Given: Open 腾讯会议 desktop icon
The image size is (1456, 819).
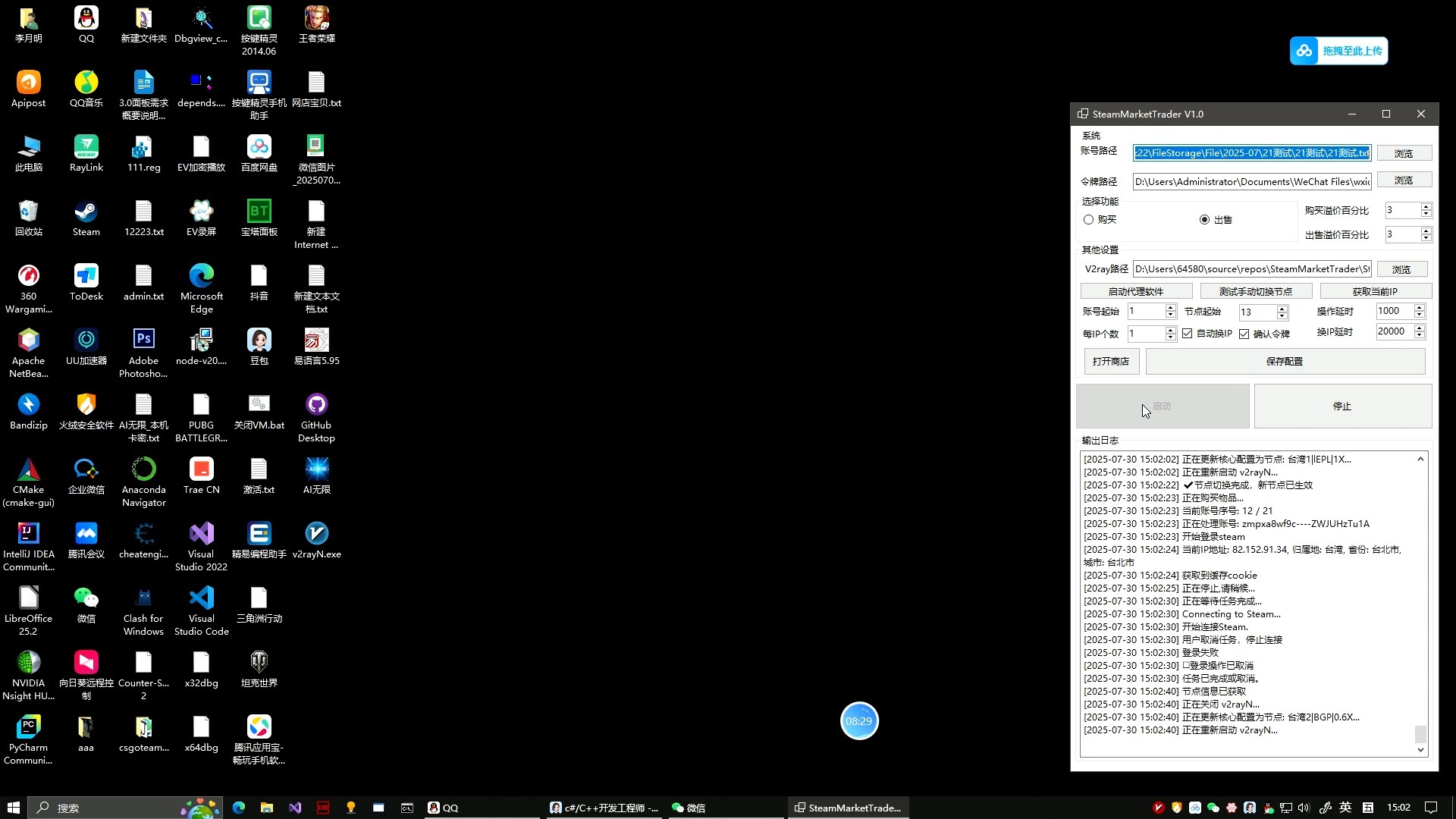Looking at the screenshot, I should coord(86,541).
